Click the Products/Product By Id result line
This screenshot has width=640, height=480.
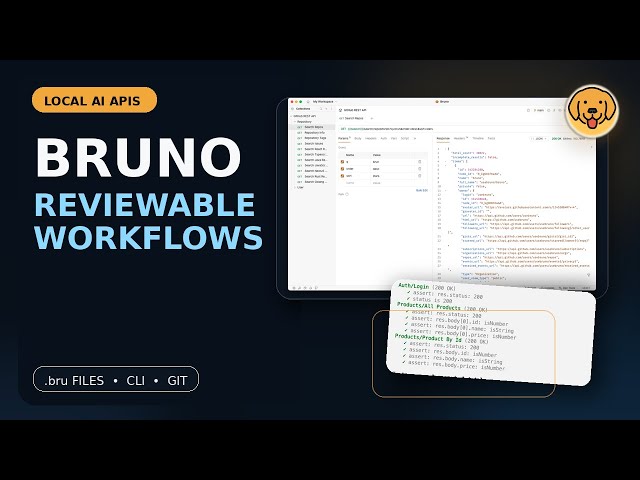pos(442,339)
